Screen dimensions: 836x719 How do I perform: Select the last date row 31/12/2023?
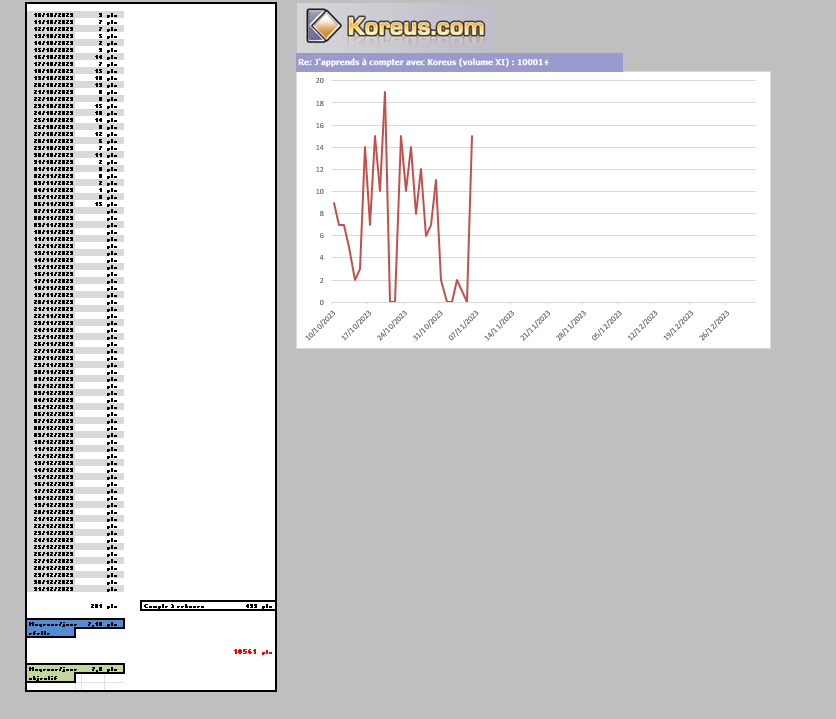pyautogui.click(x=53, y=588)
